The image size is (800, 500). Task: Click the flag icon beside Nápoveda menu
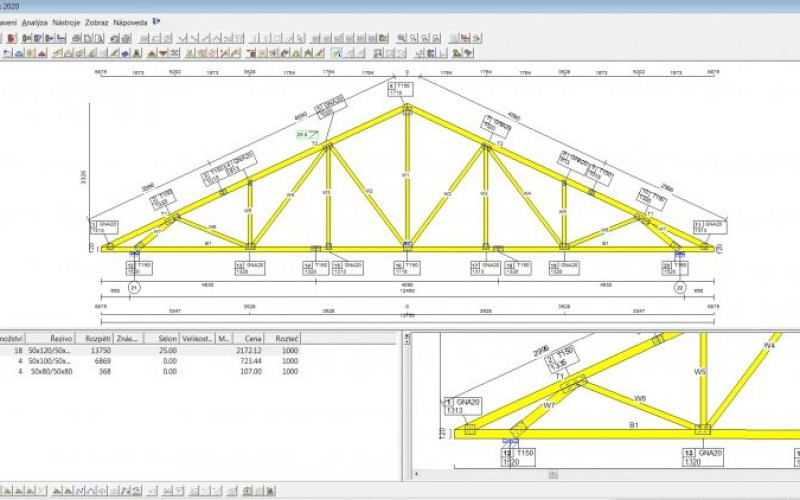(x=157, y=22)
